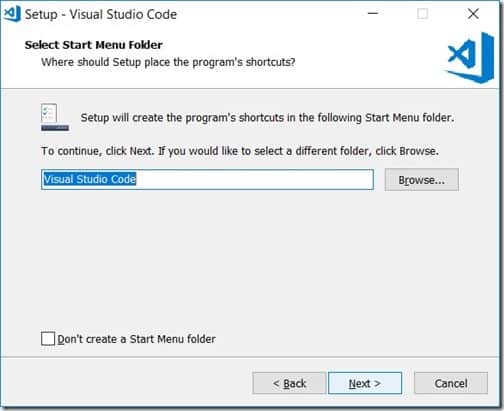Continue setup with the Next button
The image size is (504, 411).
pyautogui.click(x=365, y=383)
